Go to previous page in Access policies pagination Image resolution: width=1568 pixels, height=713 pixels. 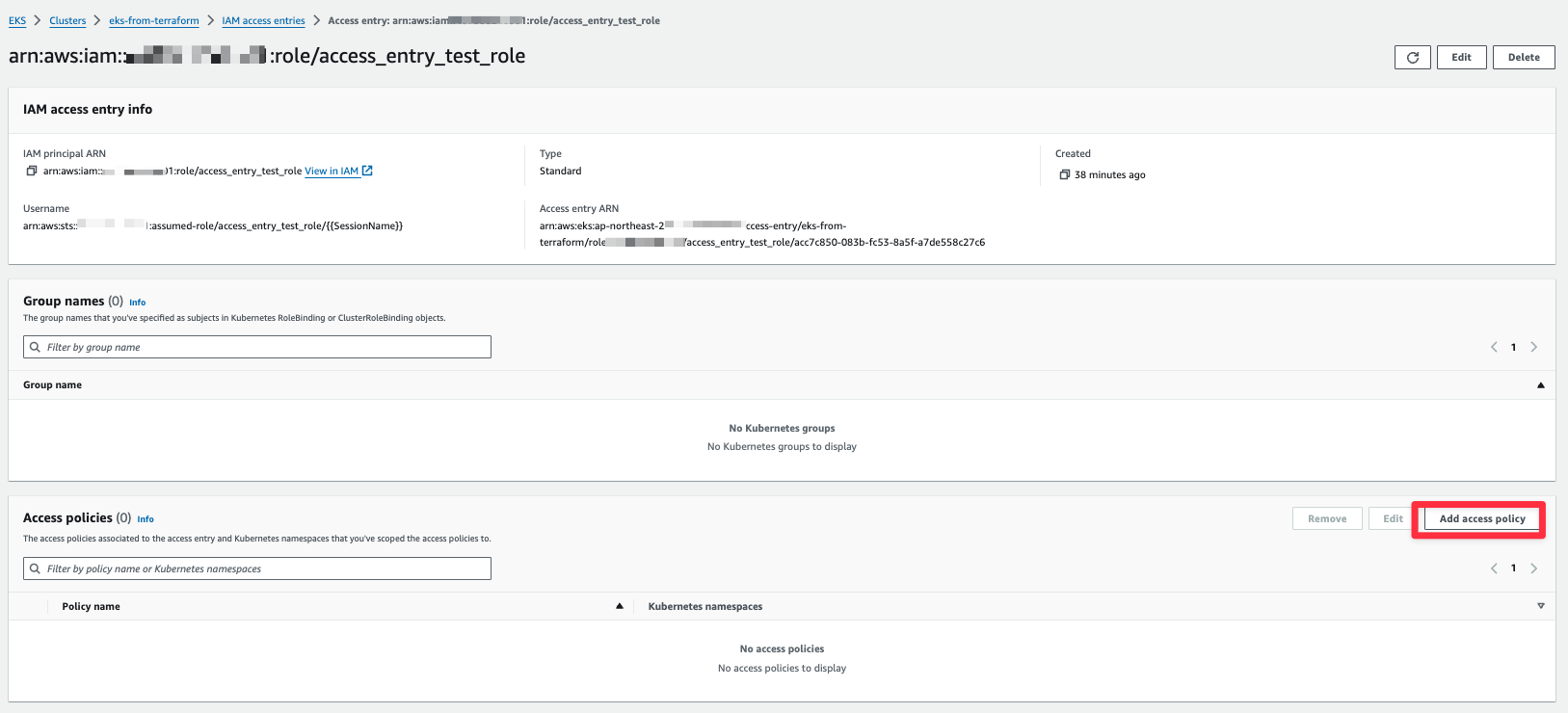[1494, 568]
